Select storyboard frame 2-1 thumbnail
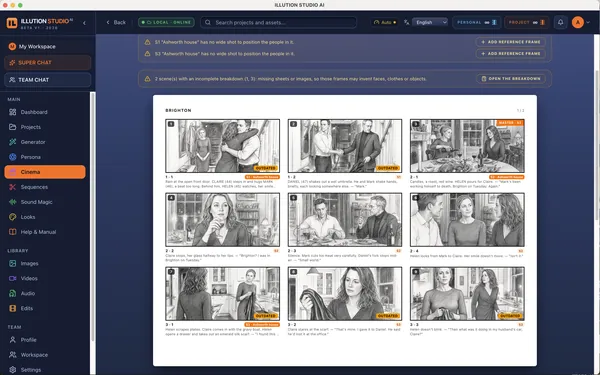The width and height of the screenshot is (600, 375). [467, 146]
